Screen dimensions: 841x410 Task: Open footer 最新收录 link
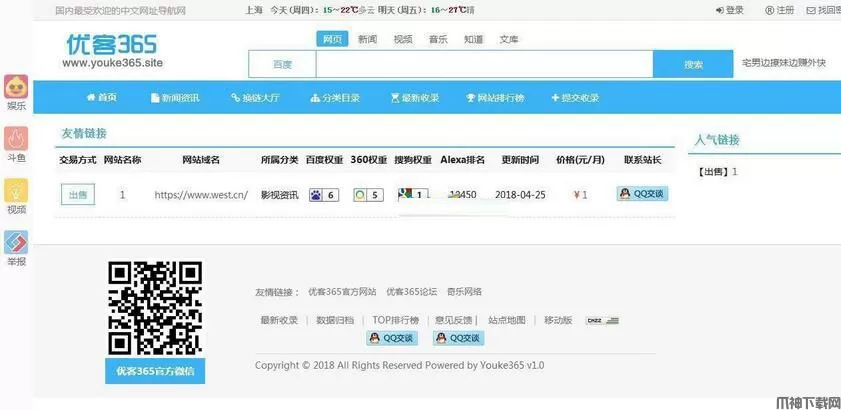pyautogui.click(x=279, y=320)
